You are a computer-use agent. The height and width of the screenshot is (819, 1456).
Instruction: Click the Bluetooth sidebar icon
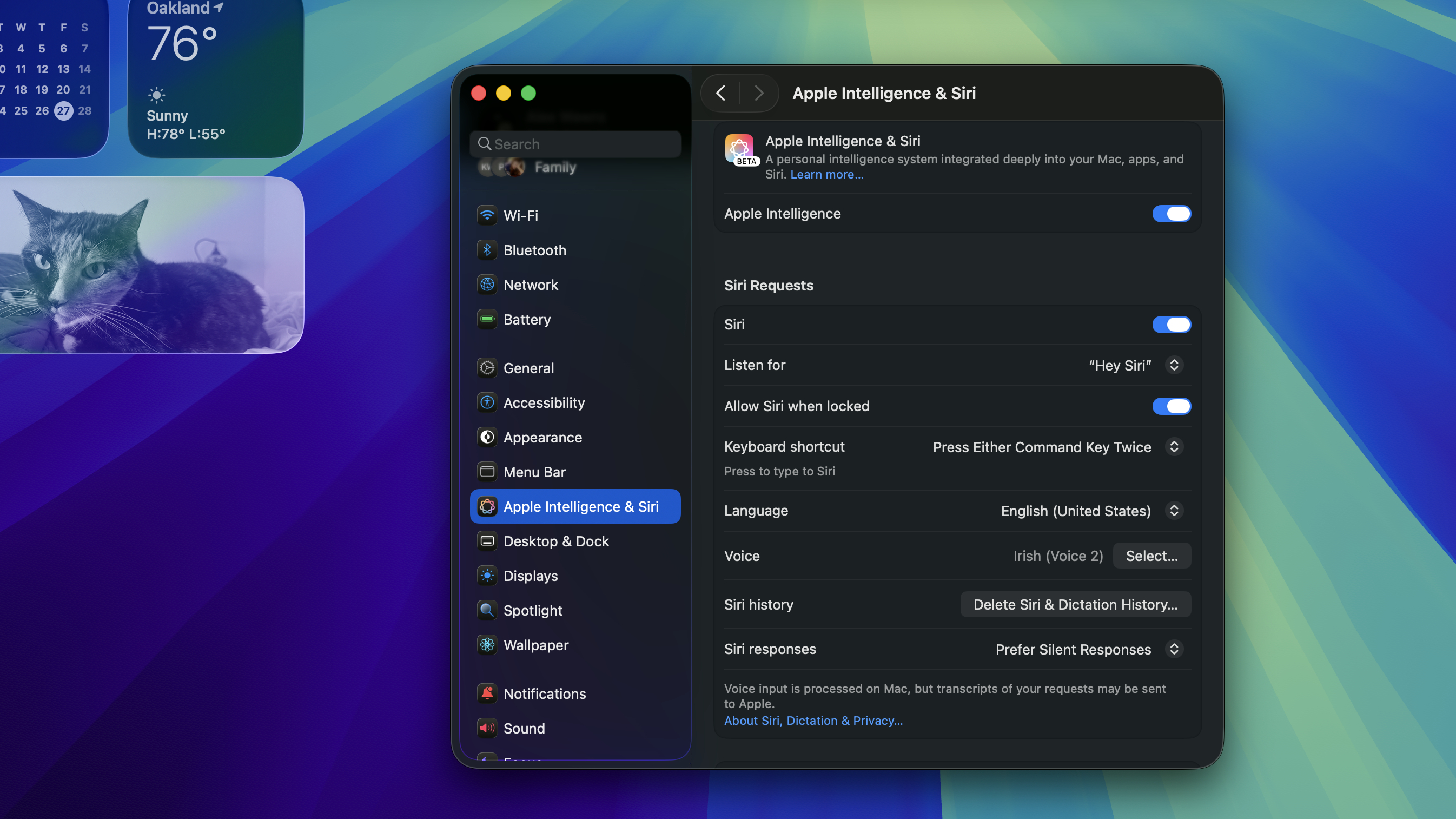point(487,250)
